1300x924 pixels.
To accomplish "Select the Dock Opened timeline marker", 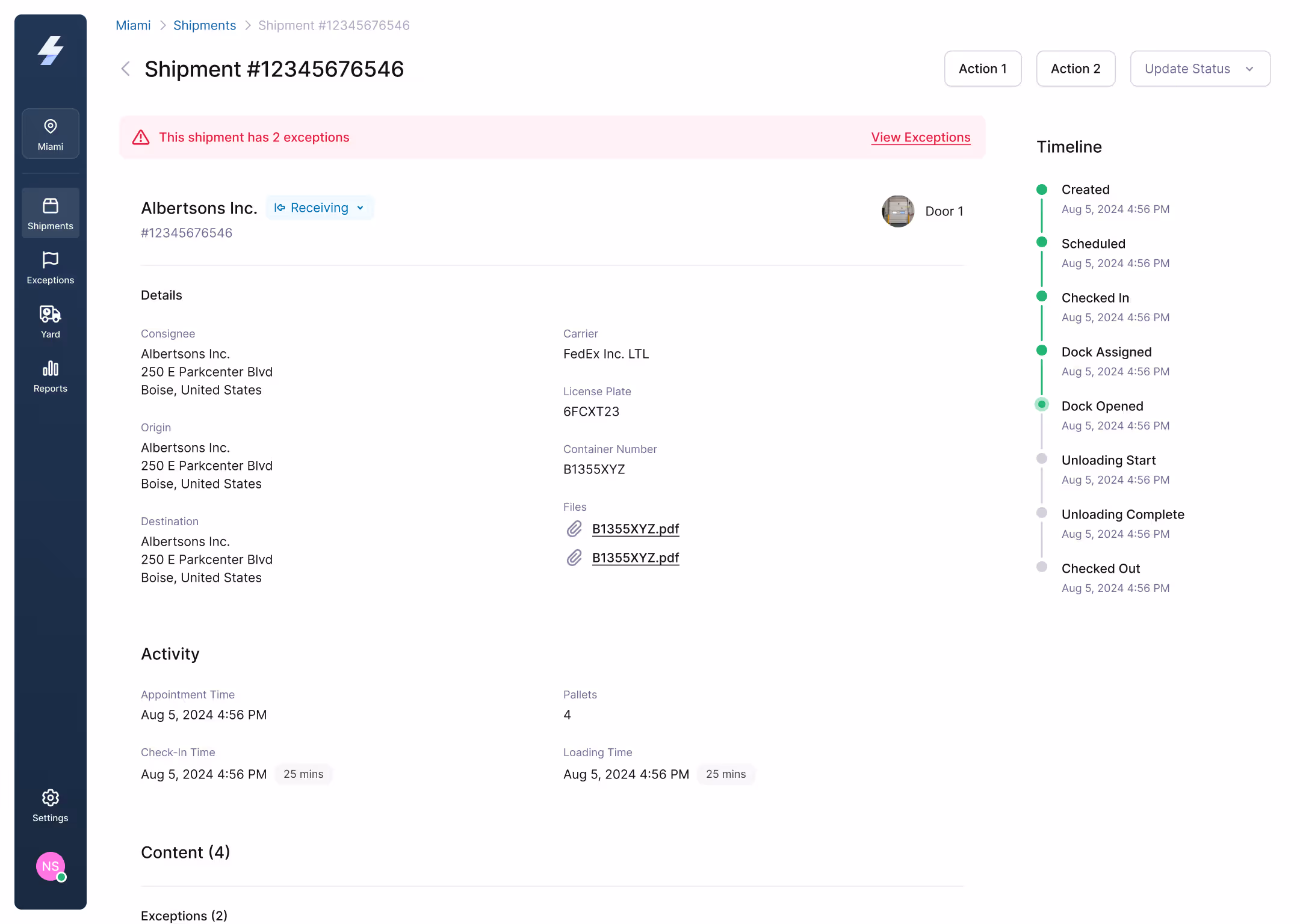I will coord(1042,405).
